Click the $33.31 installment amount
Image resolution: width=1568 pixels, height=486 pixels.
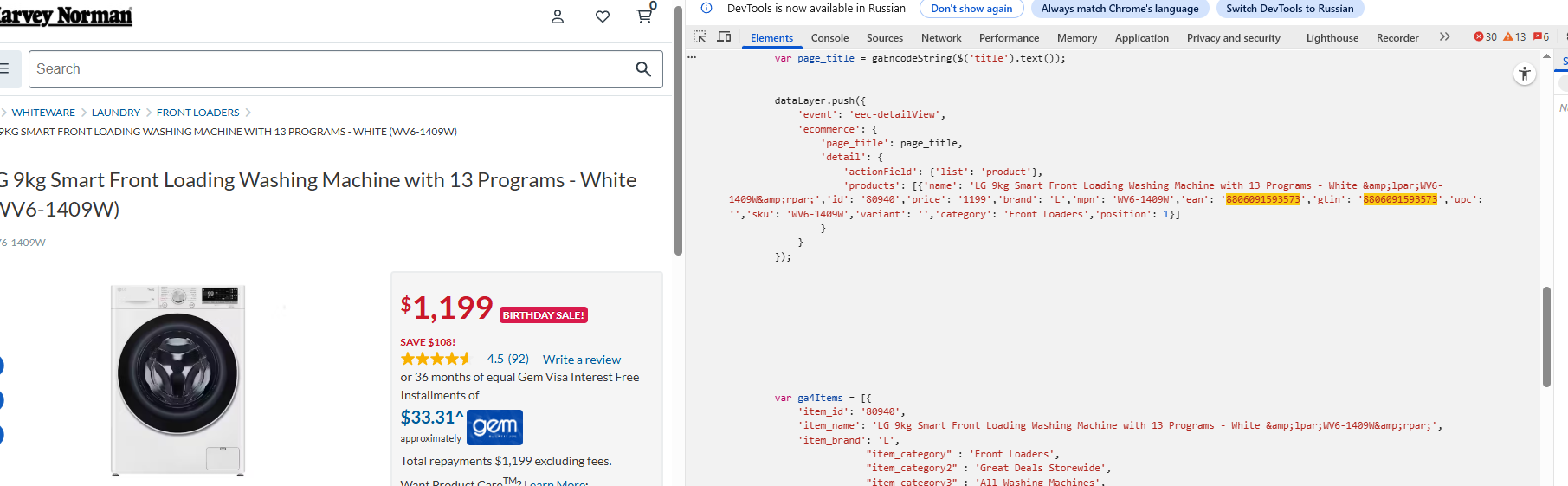click(432, 418)
